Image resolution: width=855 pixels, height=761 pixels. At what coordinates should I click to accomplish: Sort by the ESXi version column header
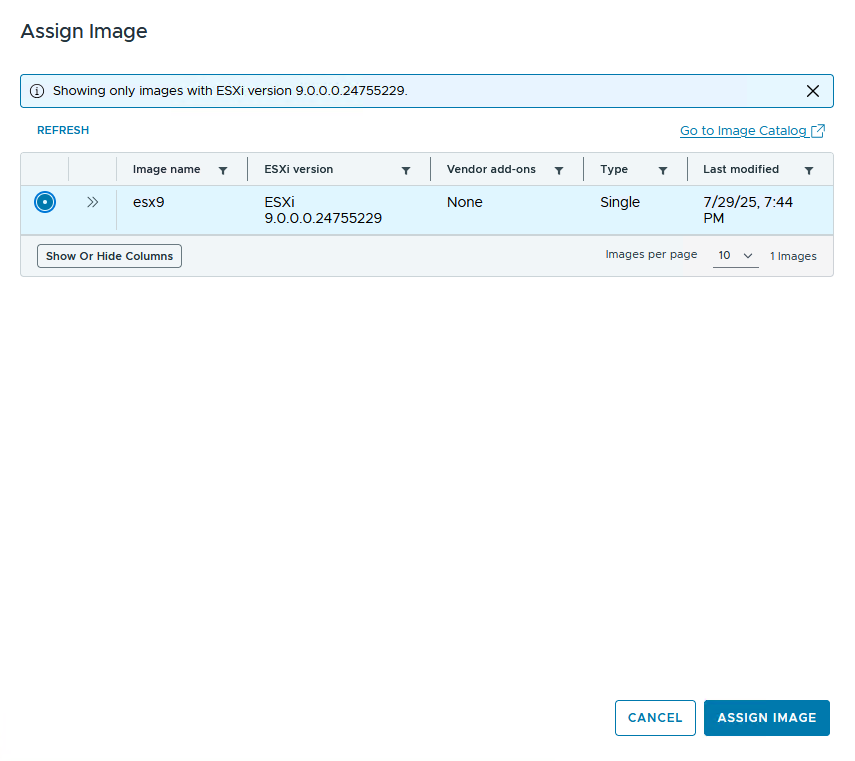298,170
